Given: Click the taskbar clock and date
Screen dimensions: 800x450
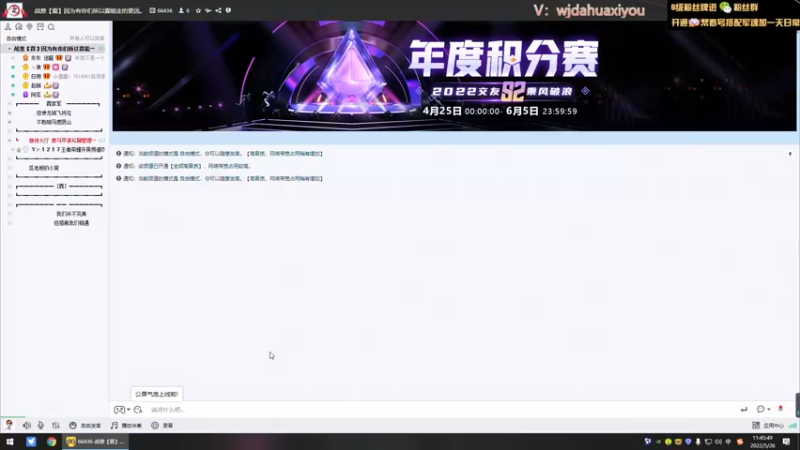Looking at the screenshot, I should (762, 442).
